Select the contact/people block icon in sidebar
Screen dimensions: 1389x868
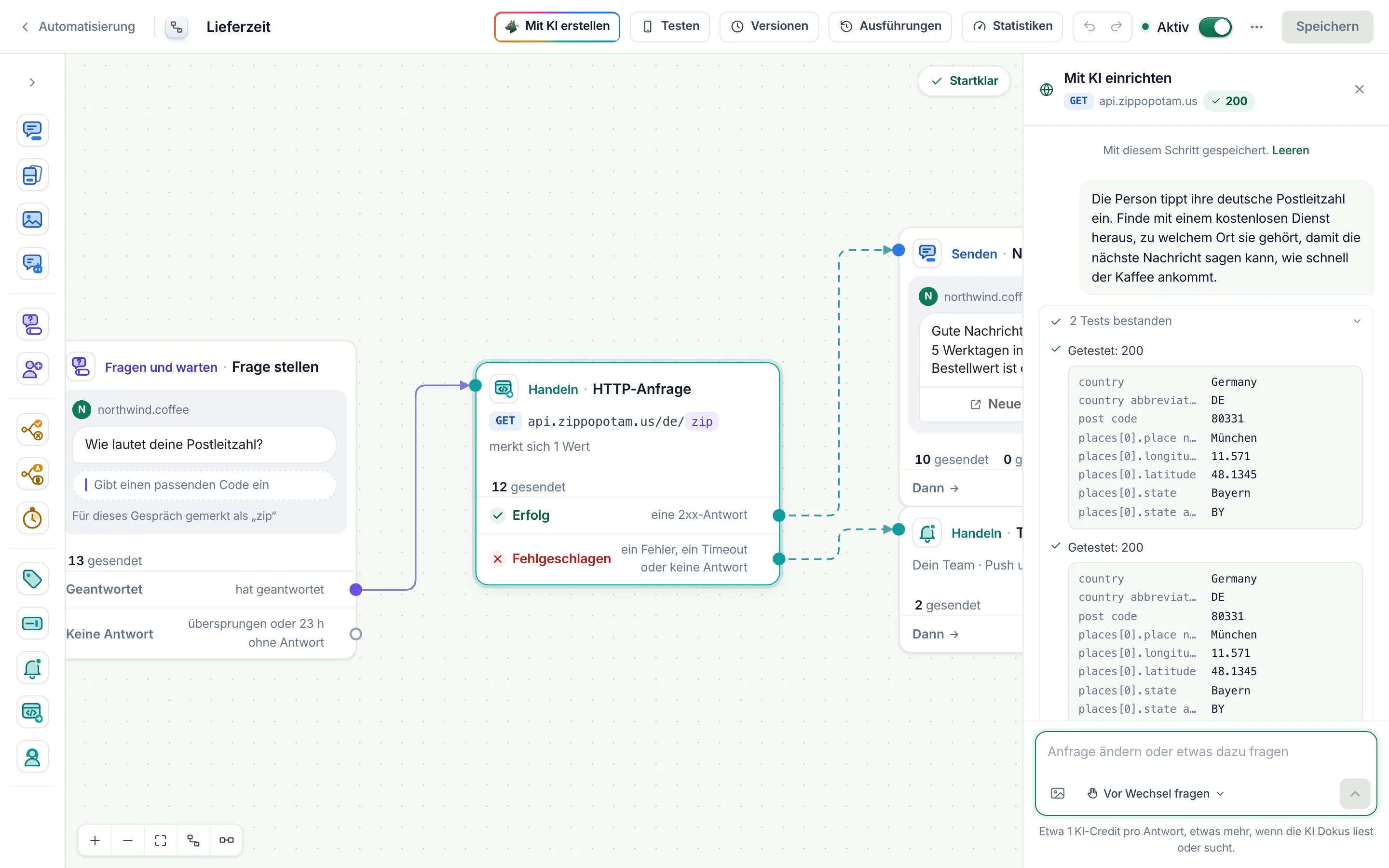pos(32,368)
